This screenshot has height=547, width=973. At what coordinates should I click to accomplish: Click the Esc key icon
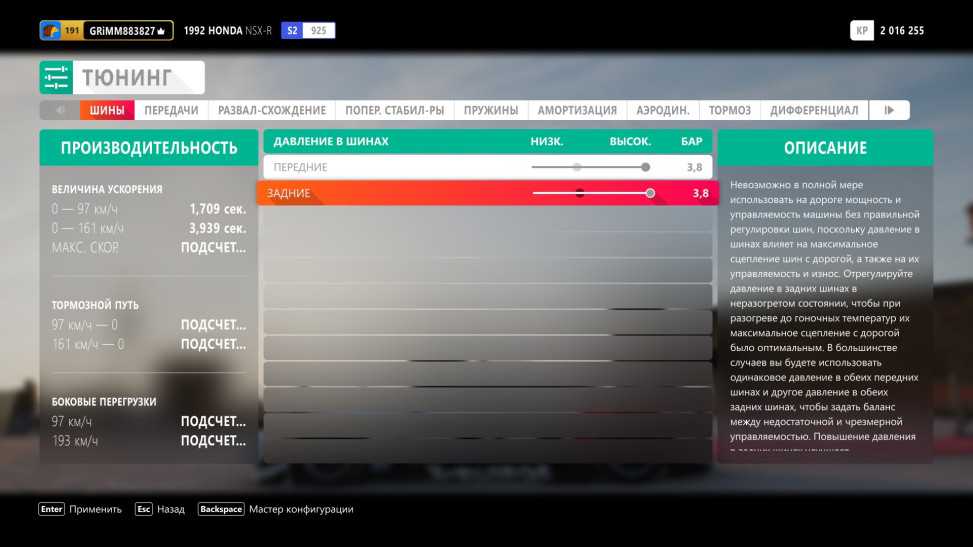pyautogui.click(x=144, y=509)
